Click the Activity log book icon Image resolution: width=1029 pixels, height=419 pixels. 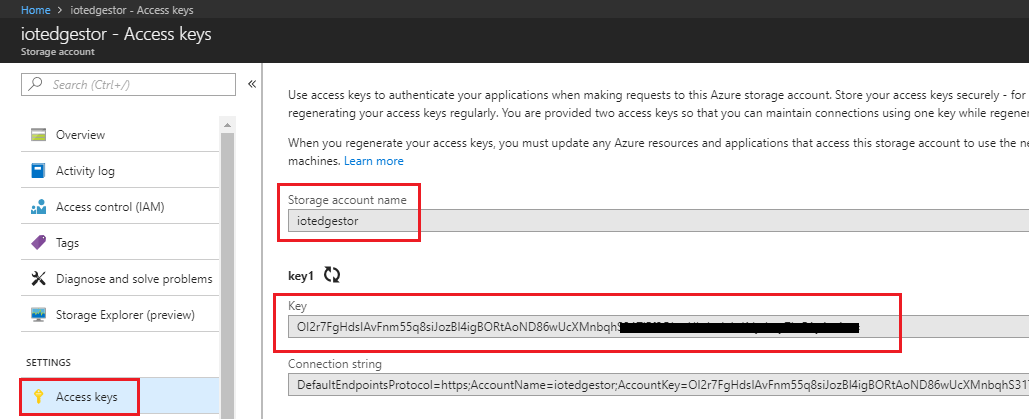click(x=39, y=171)
